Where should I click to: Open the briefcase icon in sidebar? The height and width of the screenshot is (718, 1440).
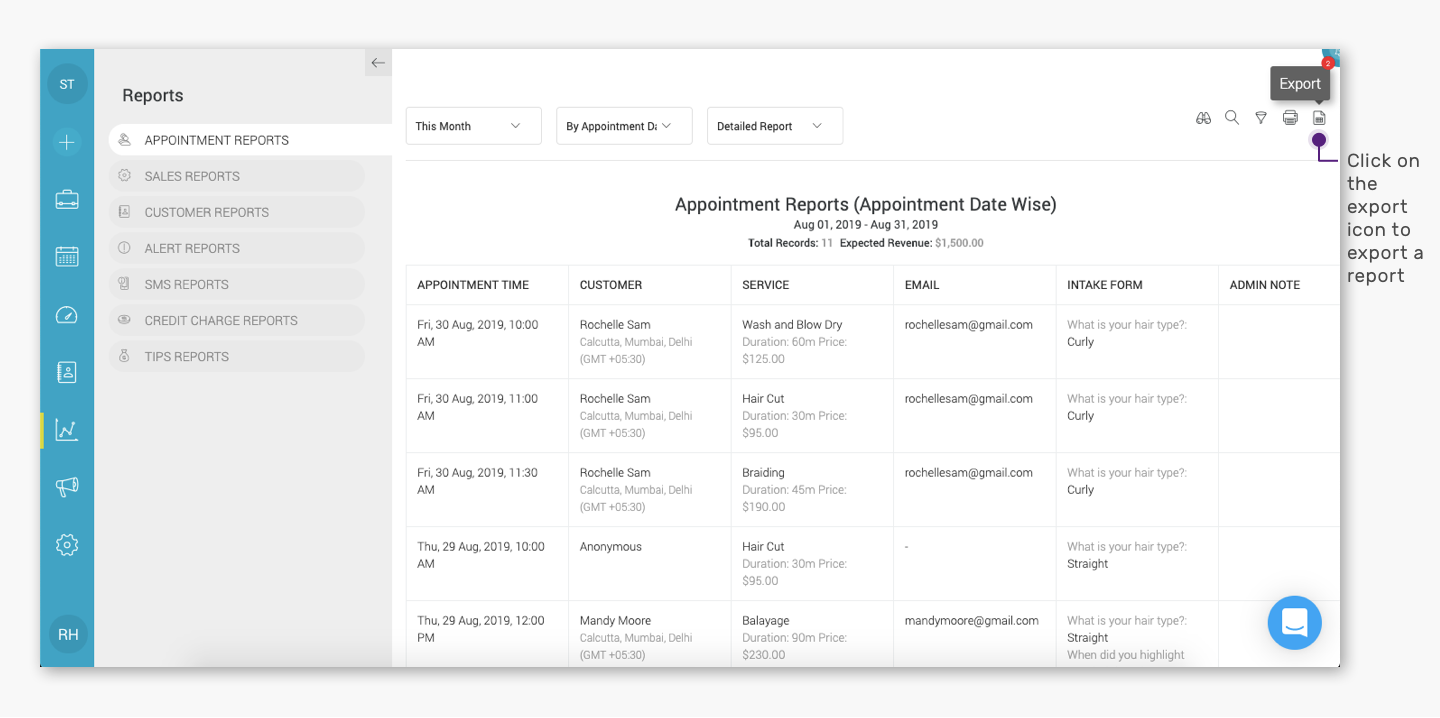[67, 200]
